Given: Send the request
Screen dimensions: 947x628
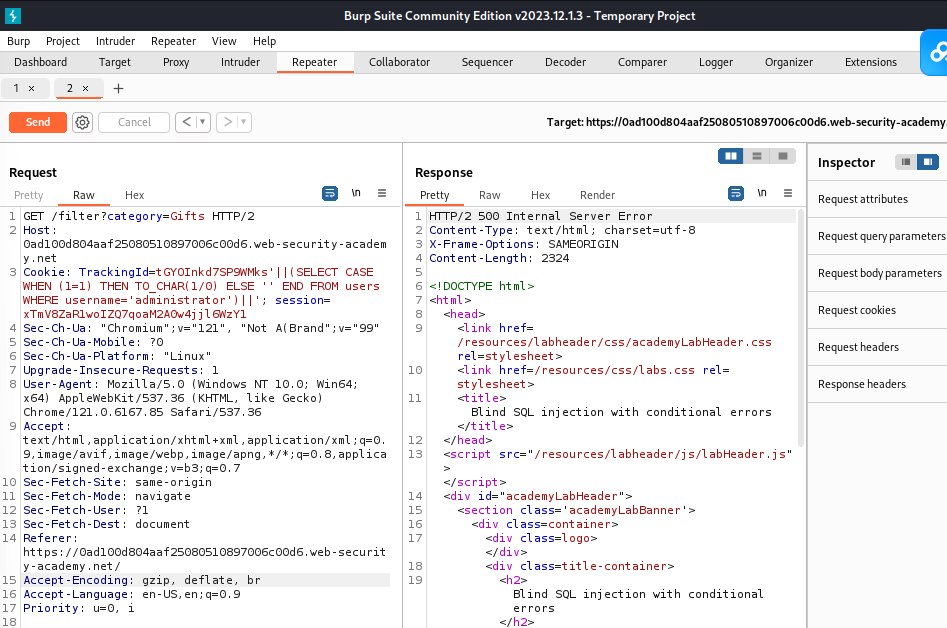Looking at the screenshot, I should point(37,123).
